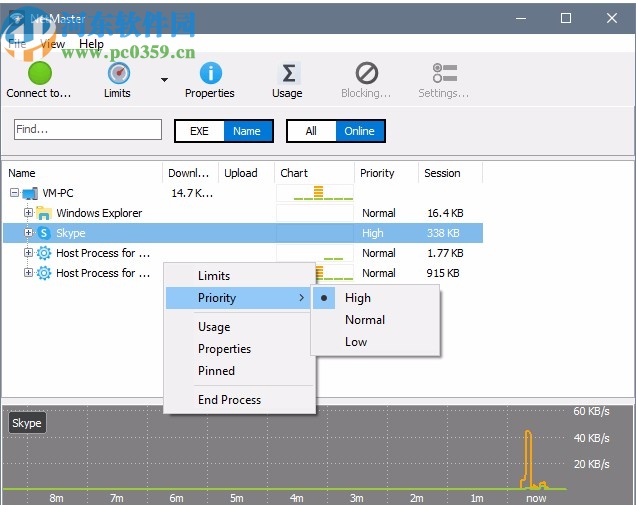Open the Limits gauge tool
The image size is (636, 505).
pyautogui.click(x=118, y=73)
